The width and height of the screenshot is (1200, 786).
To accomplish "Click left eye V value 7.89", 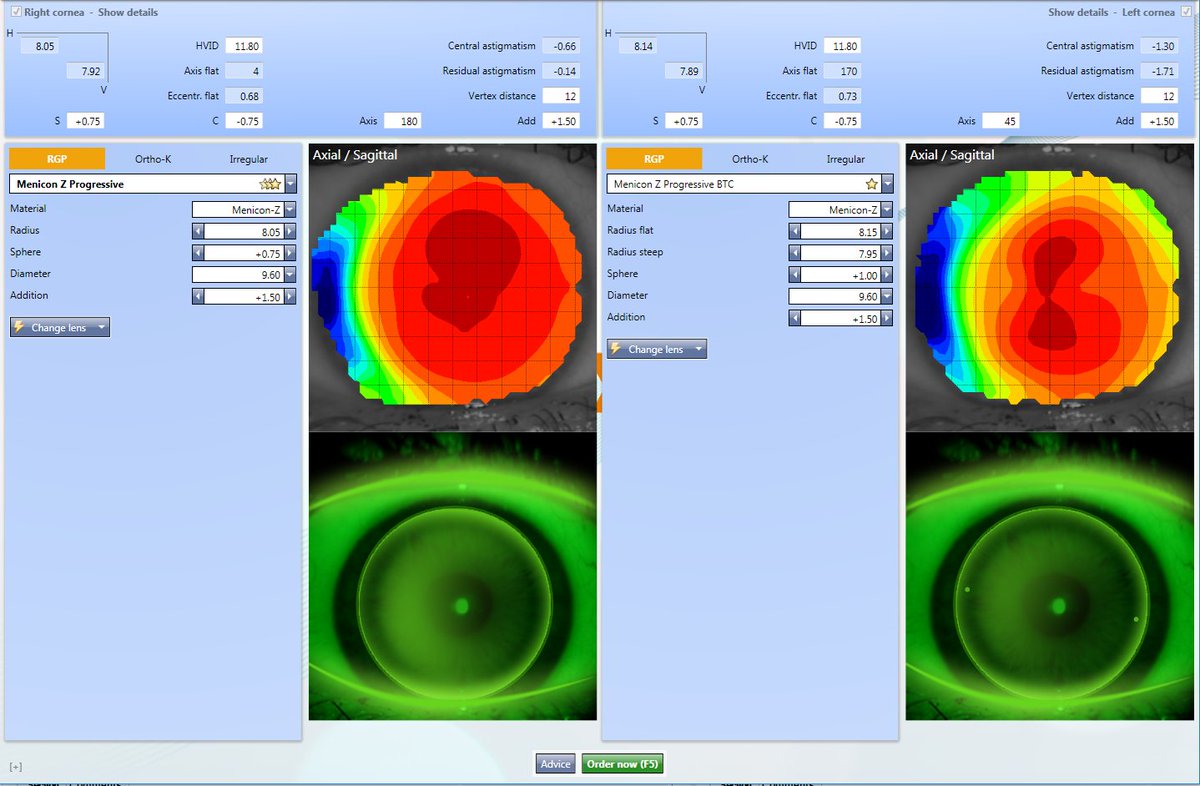I will tap(684, 71).
